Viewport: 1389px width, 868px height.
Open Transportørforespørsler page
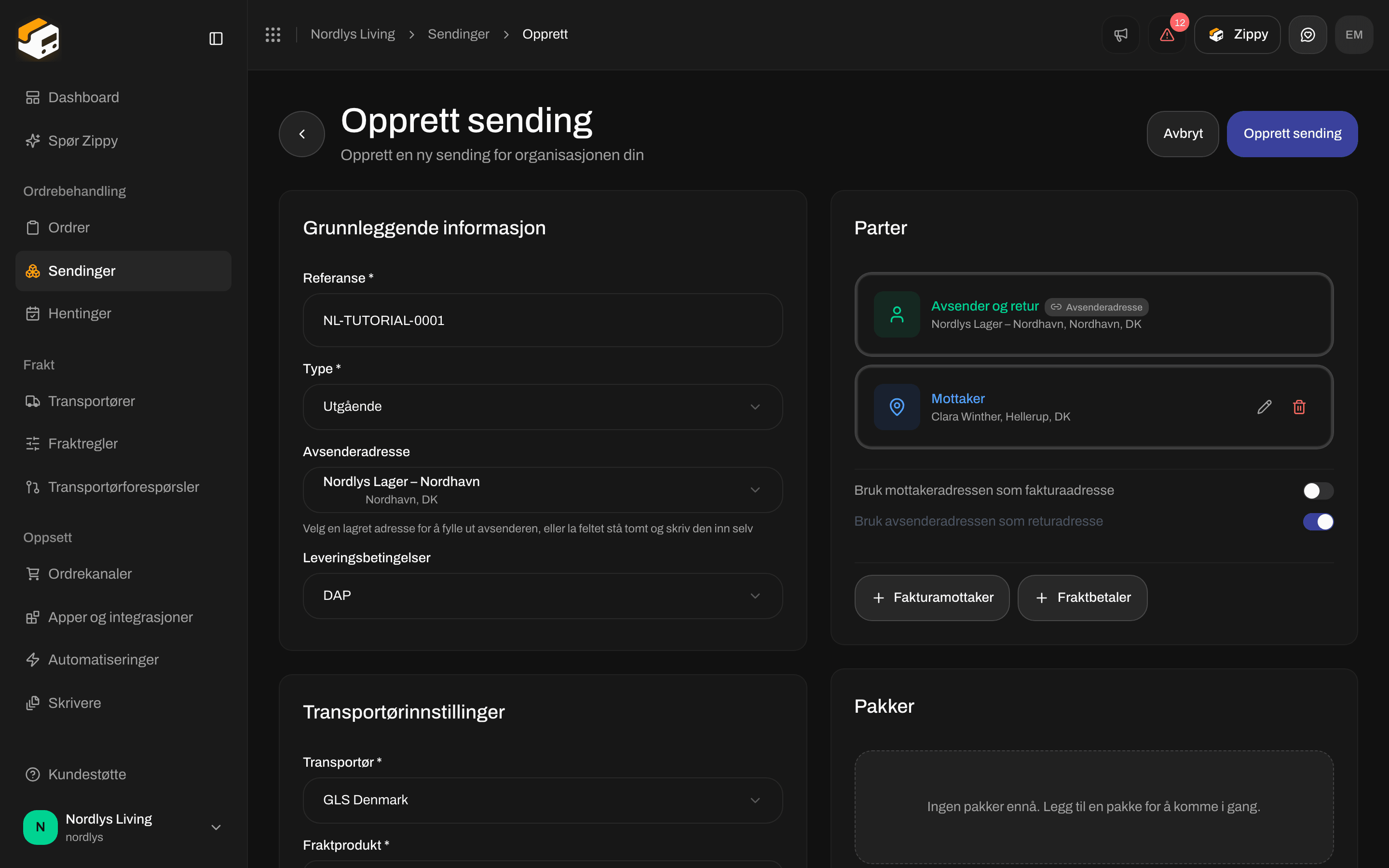(x=123, y=487)
